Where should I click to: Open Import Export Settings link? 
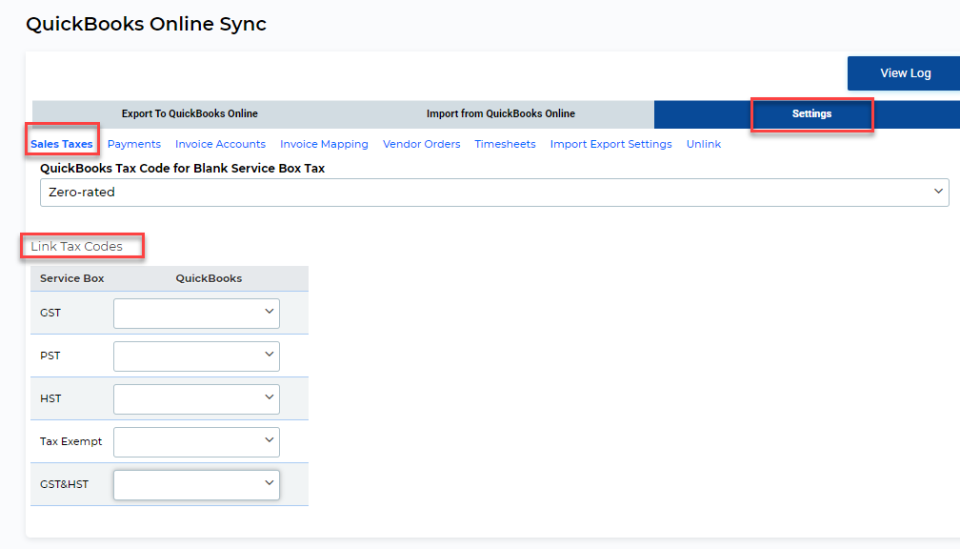[610, 144]
